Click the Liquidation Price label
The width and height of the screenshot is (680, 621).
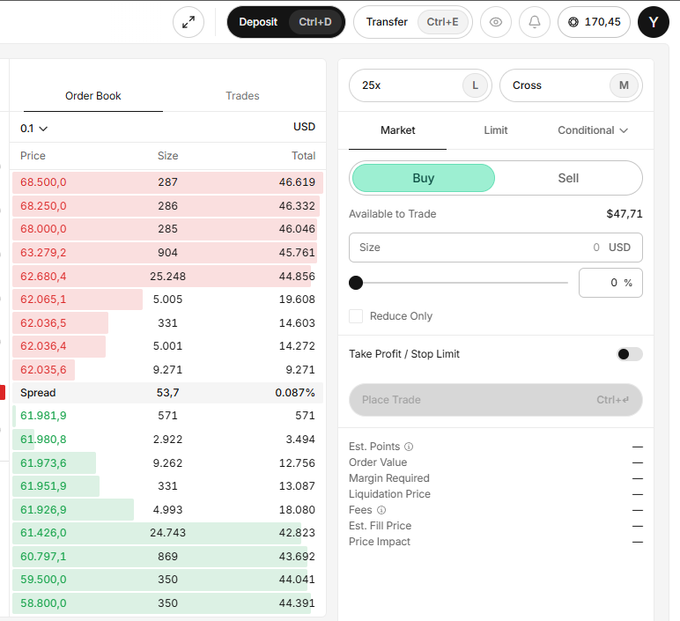389,494
